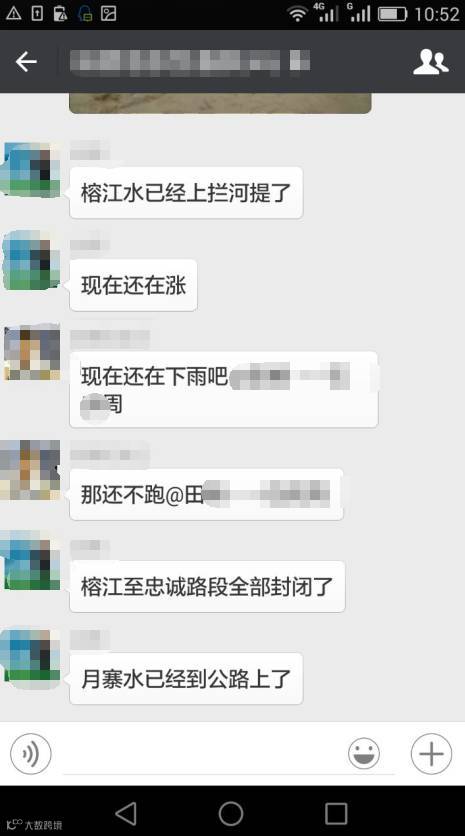
Task: Select message 榕江至忠诚路段全部封闭了
Action: [x=207, y=586]
